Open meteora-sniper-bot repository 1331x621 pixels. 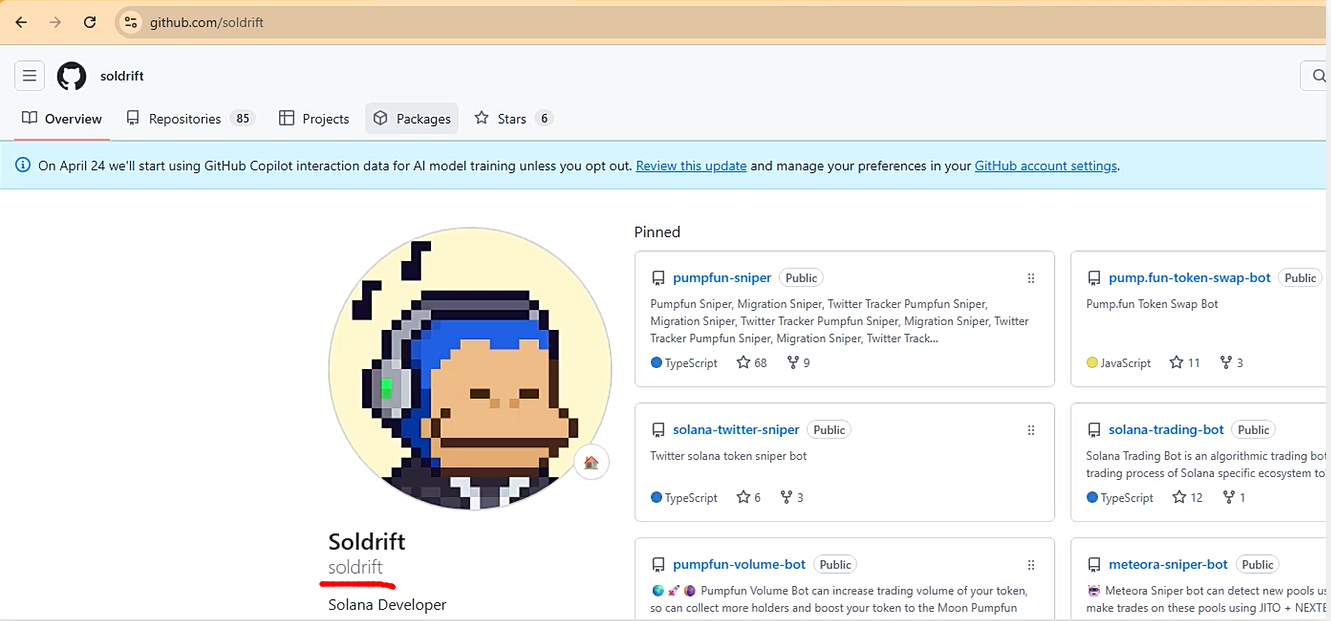(1168, 565)
